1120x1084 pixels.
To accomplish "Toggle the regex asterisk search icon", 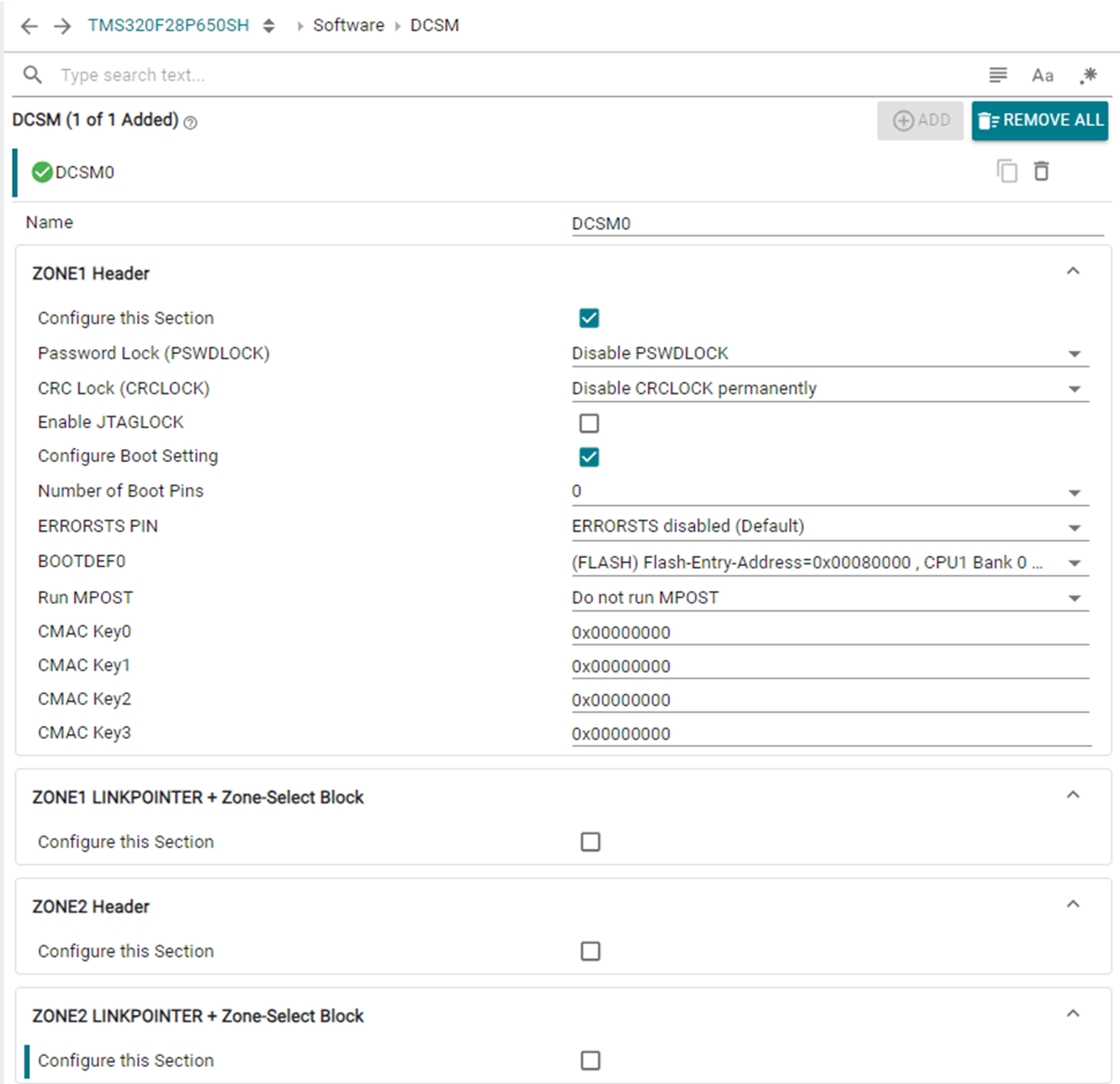I will click(1088, 75).
